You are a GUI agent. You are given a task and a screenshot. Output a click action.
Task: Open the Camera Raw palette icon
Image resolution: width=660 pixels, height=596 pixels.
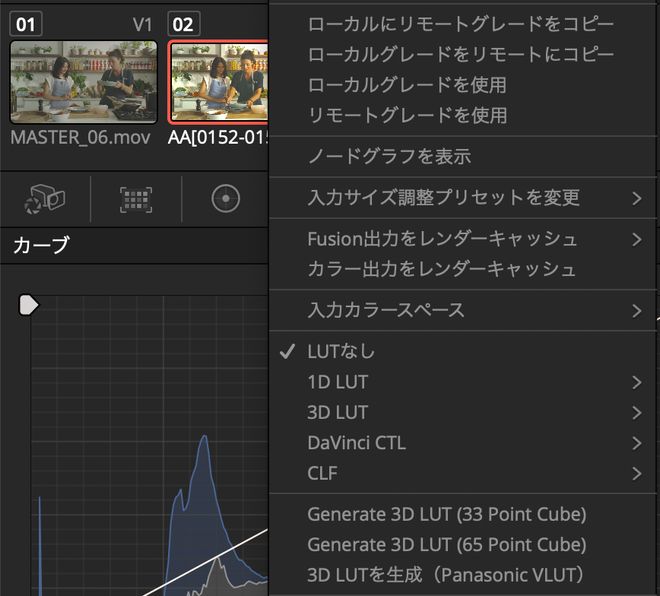pyautogui.click(x=45, y=199)
